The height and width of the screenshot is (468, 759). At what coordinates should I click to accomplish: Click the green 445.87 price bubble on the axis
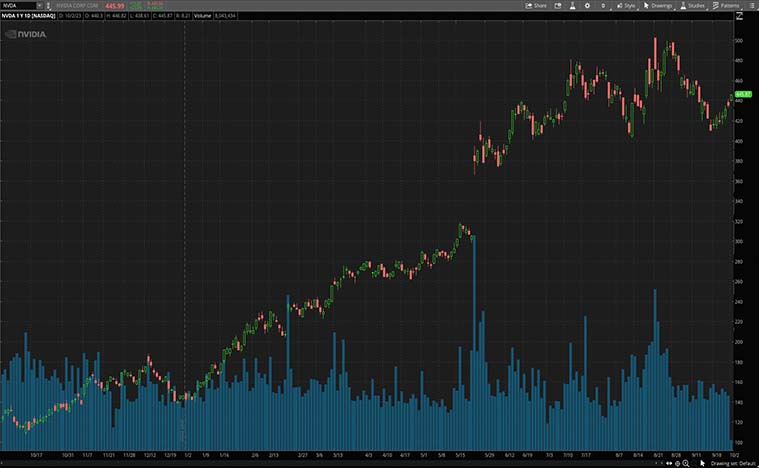point(743,94)
